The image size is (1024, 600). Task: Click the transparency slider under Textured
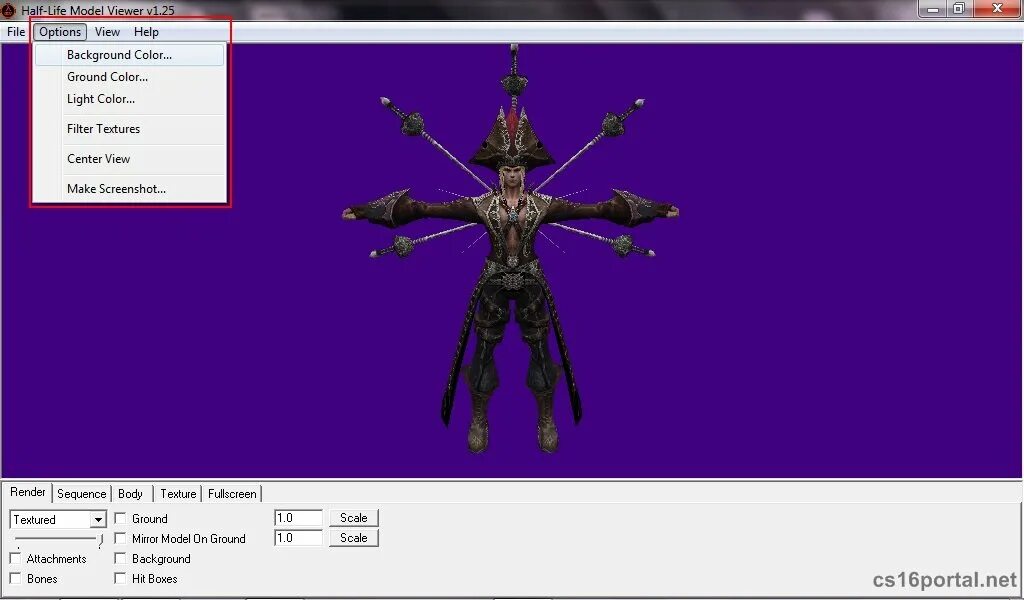(59, 539)
